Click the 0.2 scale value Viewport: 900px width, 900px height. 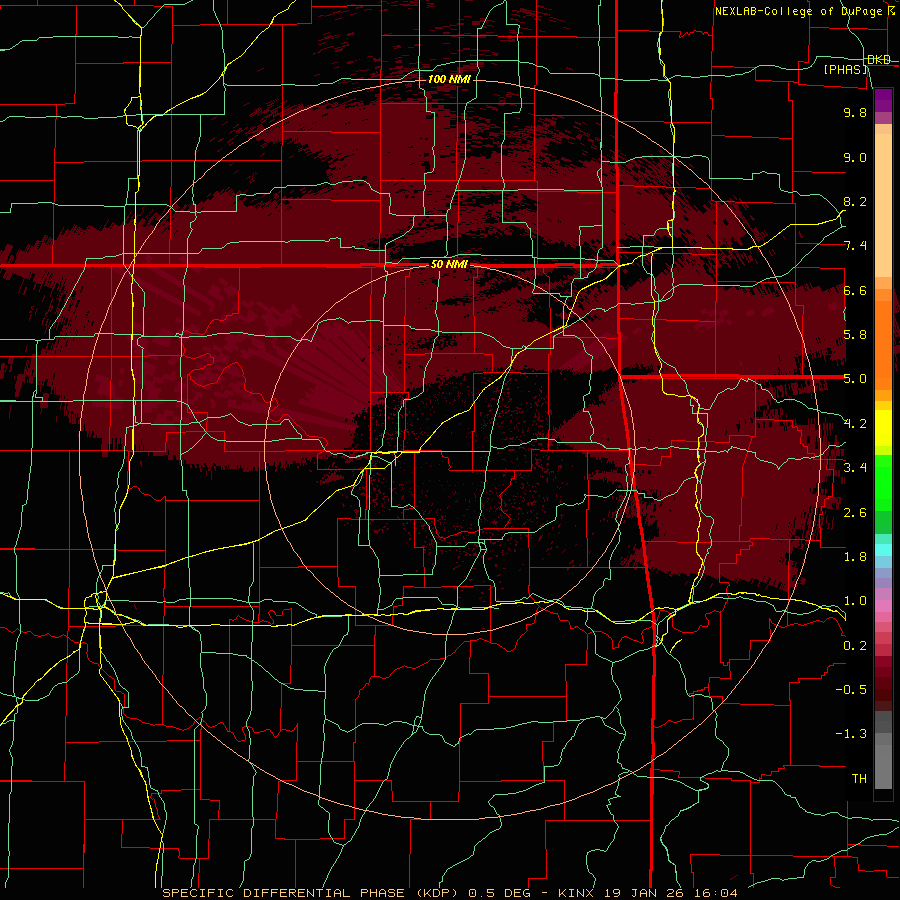coord(855,646)
